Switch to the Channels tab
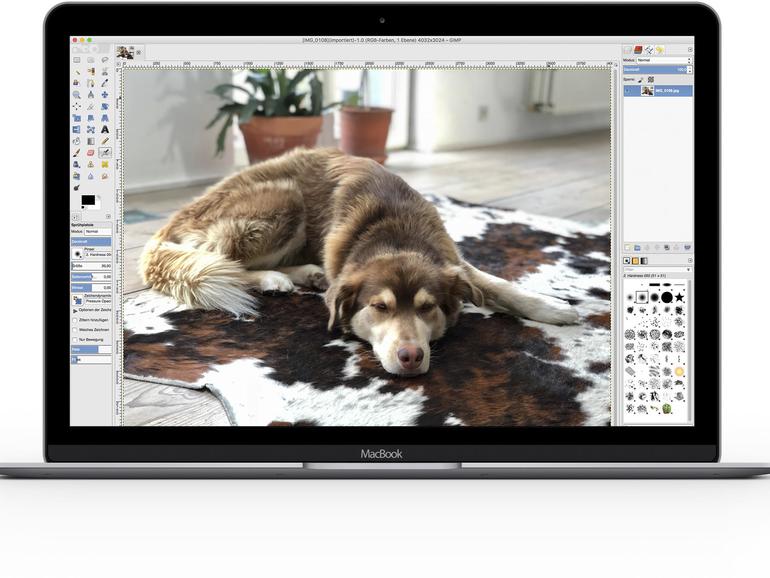Image resolution: width=770 pixels, height=578 pixels. [638, 50]
